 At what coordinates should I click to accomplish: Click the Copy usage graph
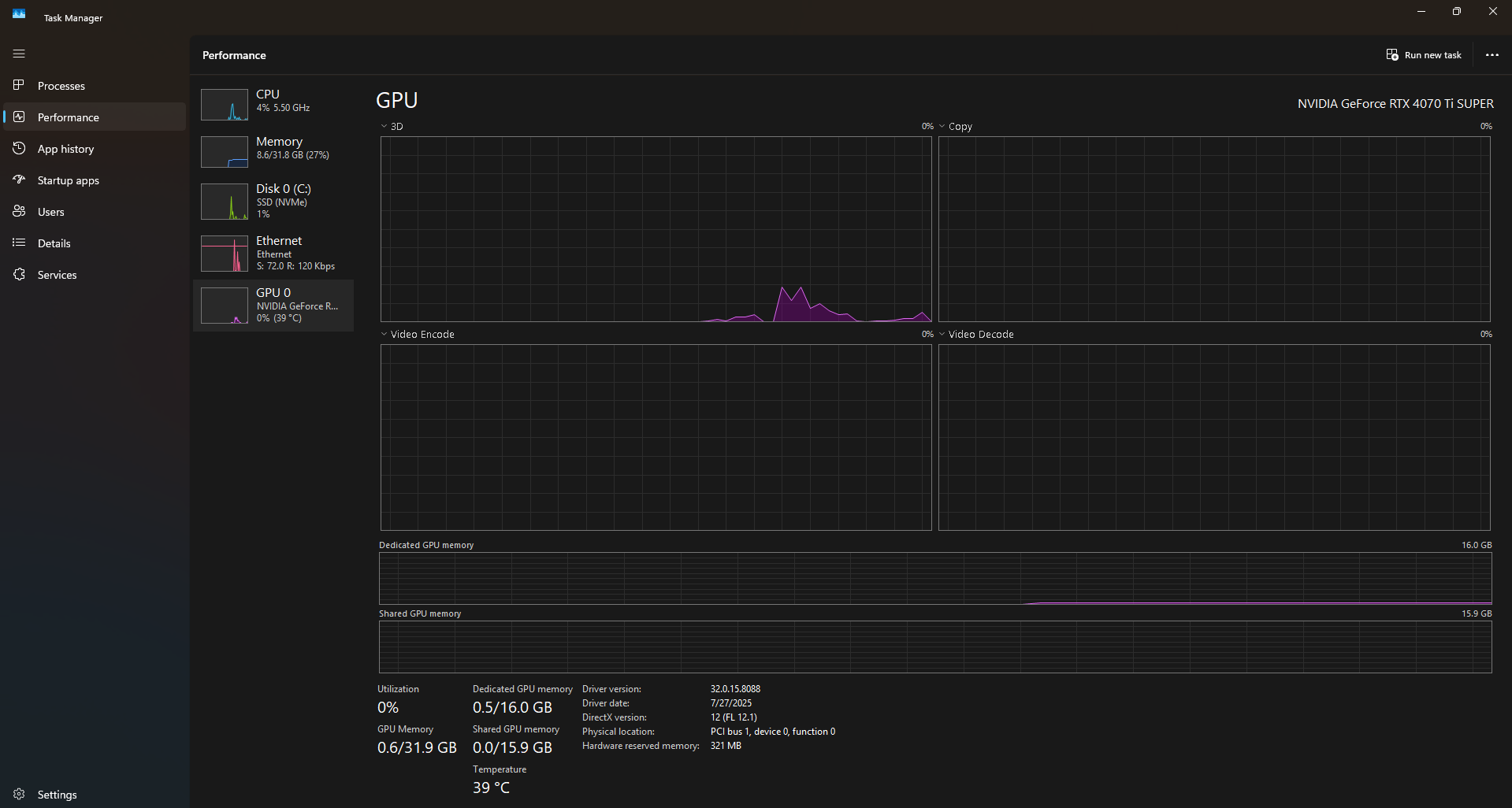(1213, 229)
